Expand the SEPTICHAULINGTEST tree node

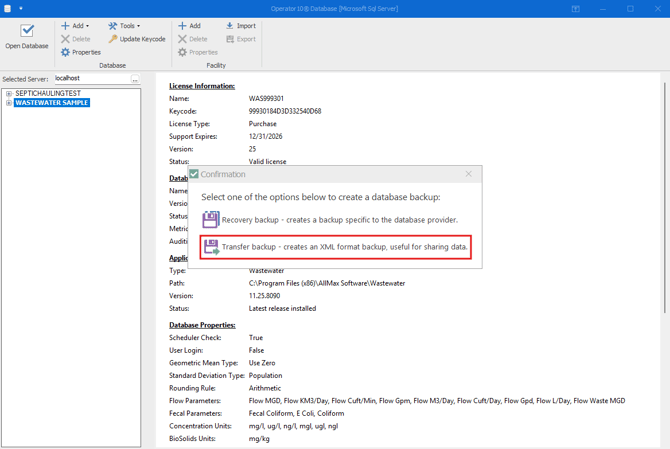click(x=9, y=94)
